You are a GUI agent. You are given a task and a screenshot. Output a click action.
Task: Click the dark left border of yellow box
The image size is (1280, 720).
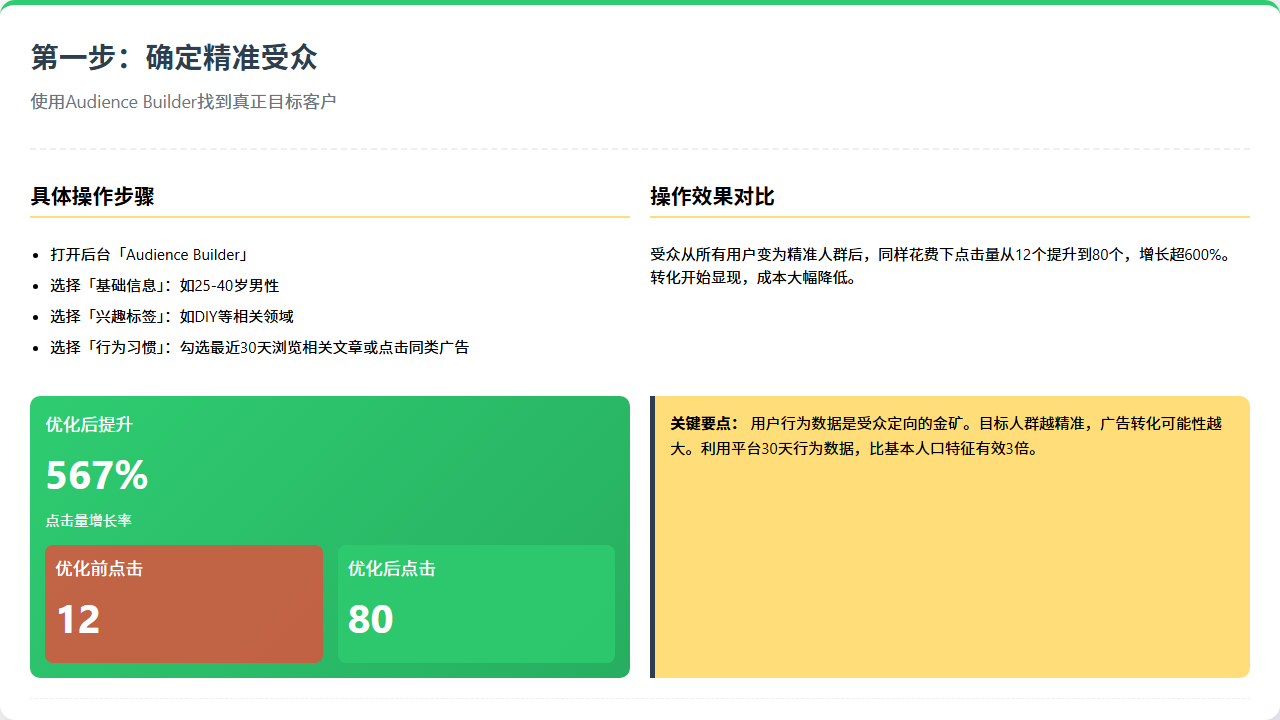pyautogui.click(x=652, y=537)
